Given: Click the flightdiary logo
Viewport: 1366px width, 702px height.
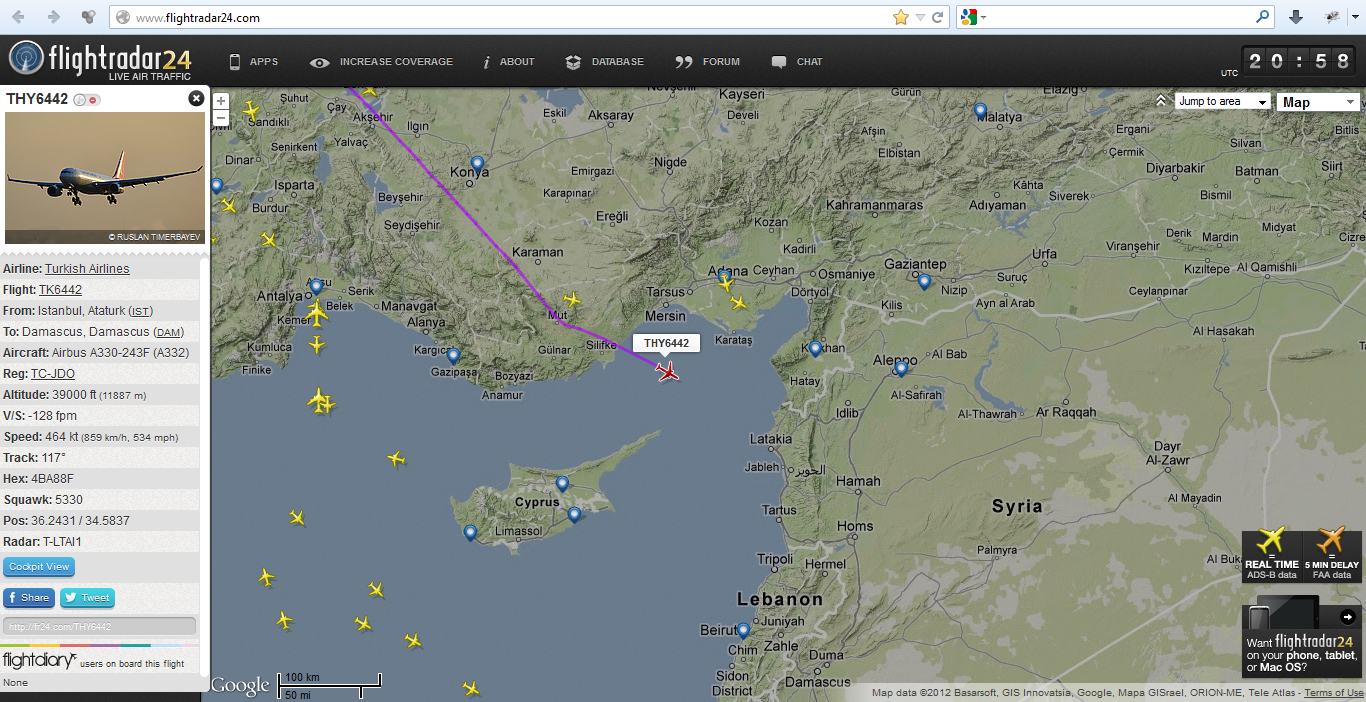Looking at the screenshot, I should point(39,661).
